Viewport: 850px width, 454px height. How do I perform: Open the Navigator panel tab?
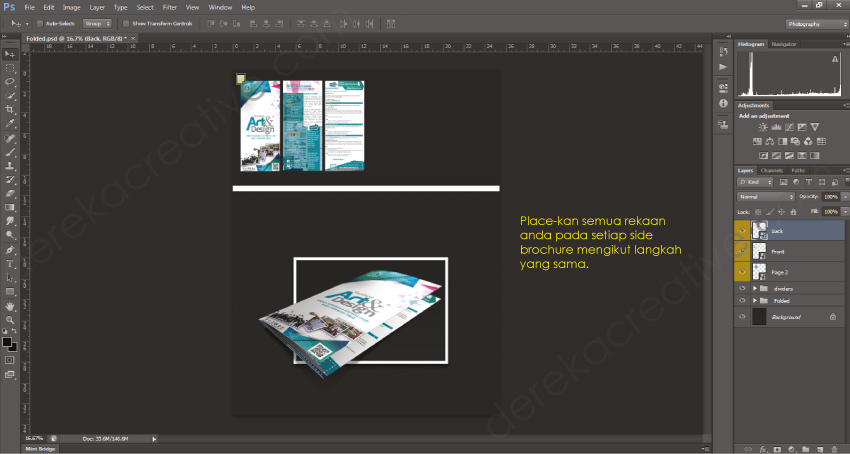(x=784, y=45)
